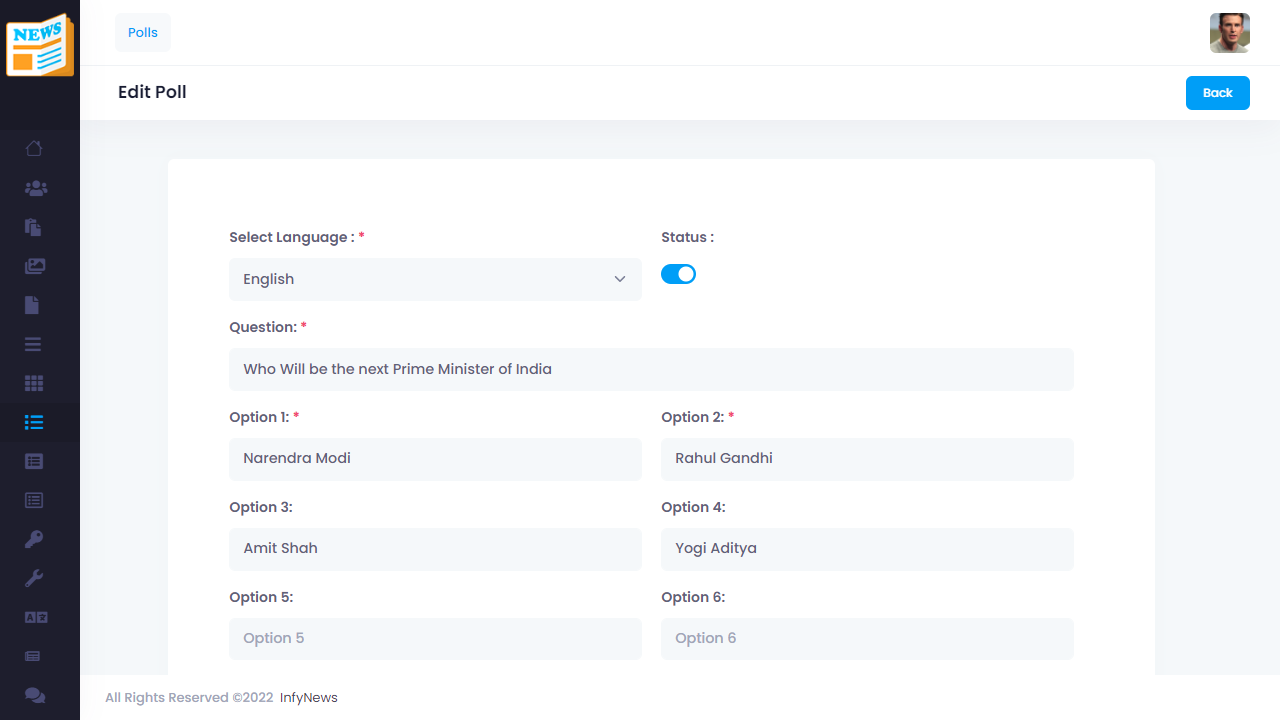The width and height of the screenshot is (1280, 720).
Task: Open the user profile avatar
Action: (1229, 33)
